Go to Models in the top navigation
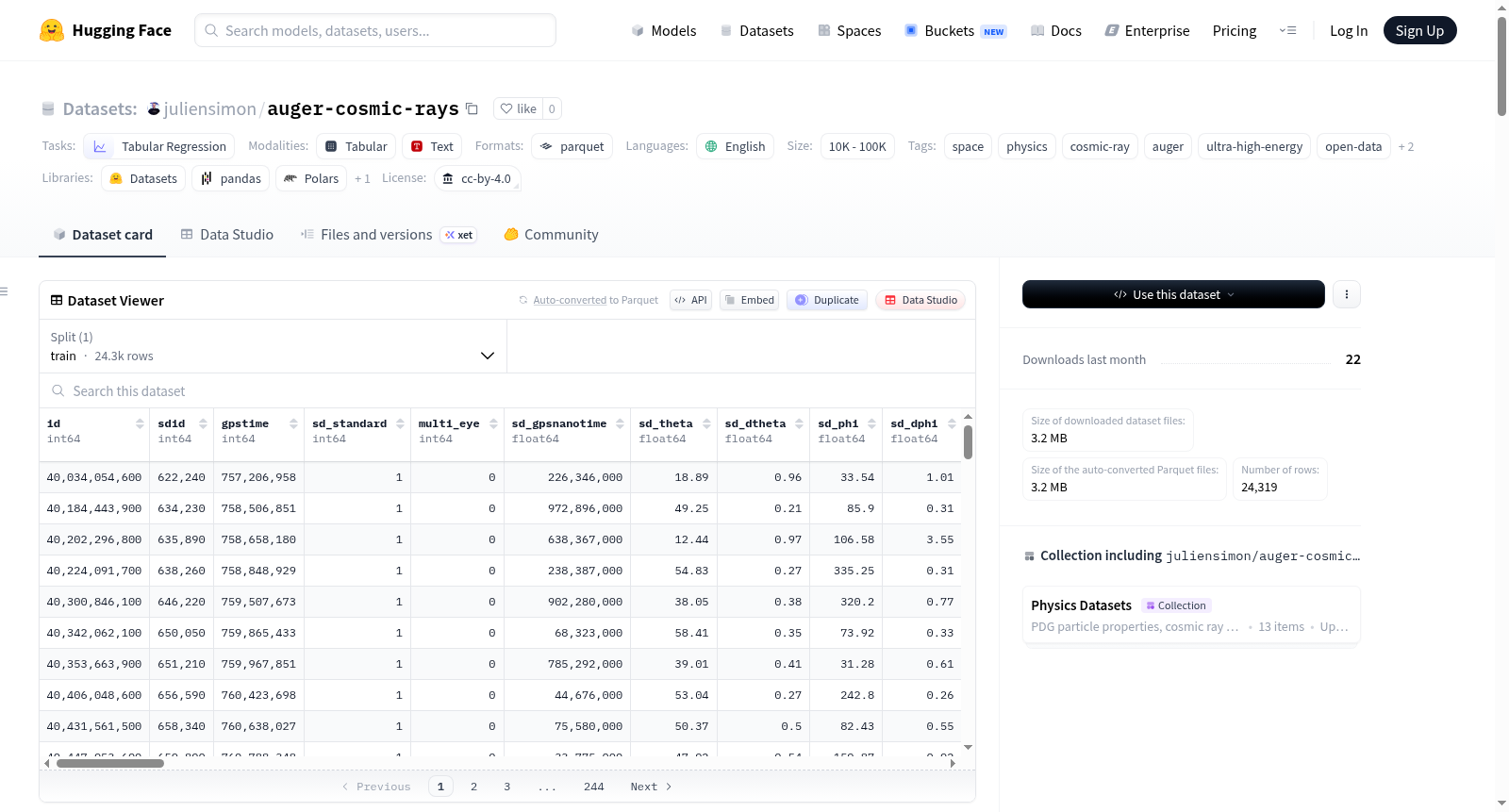The image size is (1509, 812). (x=664, y=30)
